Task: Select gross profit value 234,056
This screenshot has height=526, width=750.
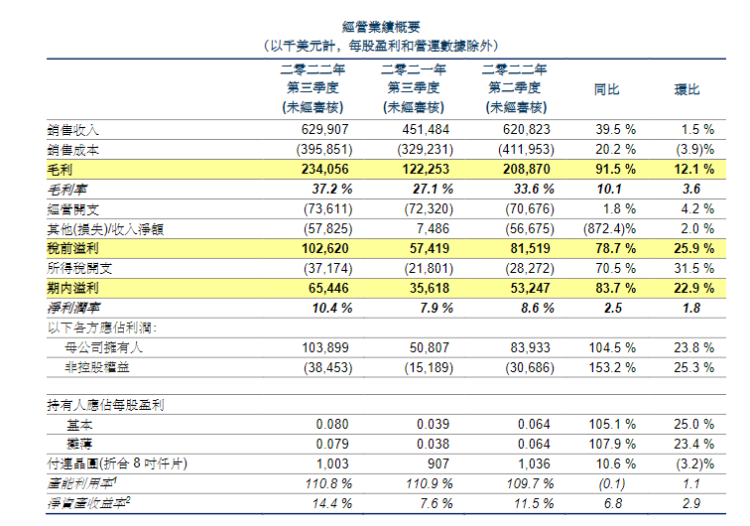Action: coord(325,169)
